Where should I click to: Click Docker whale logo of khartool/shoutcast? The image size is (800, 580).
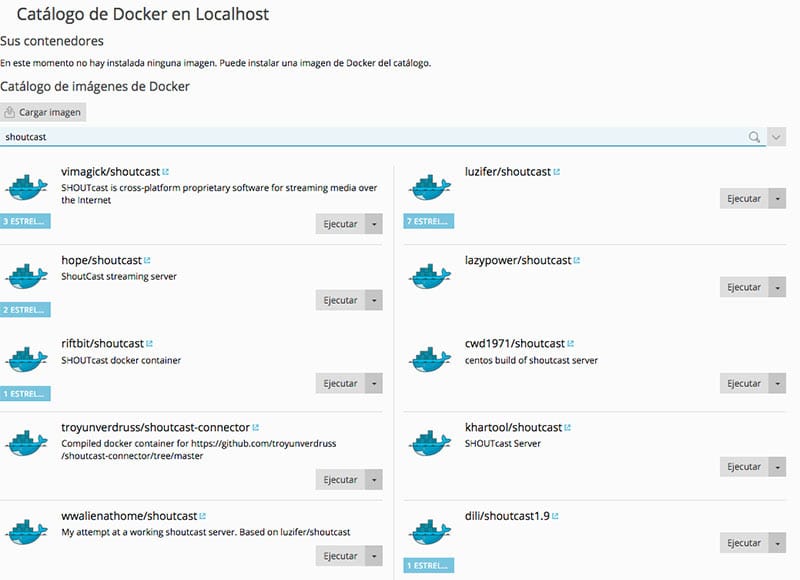coord(430,443)
